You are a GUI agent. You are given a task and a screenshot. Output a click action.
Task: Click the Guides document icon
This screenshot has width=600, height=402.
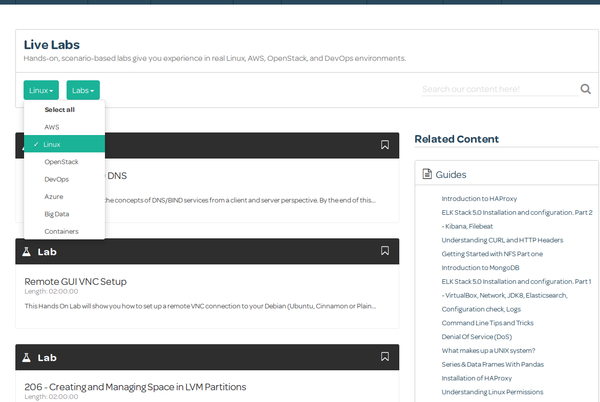pyautogui.click(x=426, y=174)
